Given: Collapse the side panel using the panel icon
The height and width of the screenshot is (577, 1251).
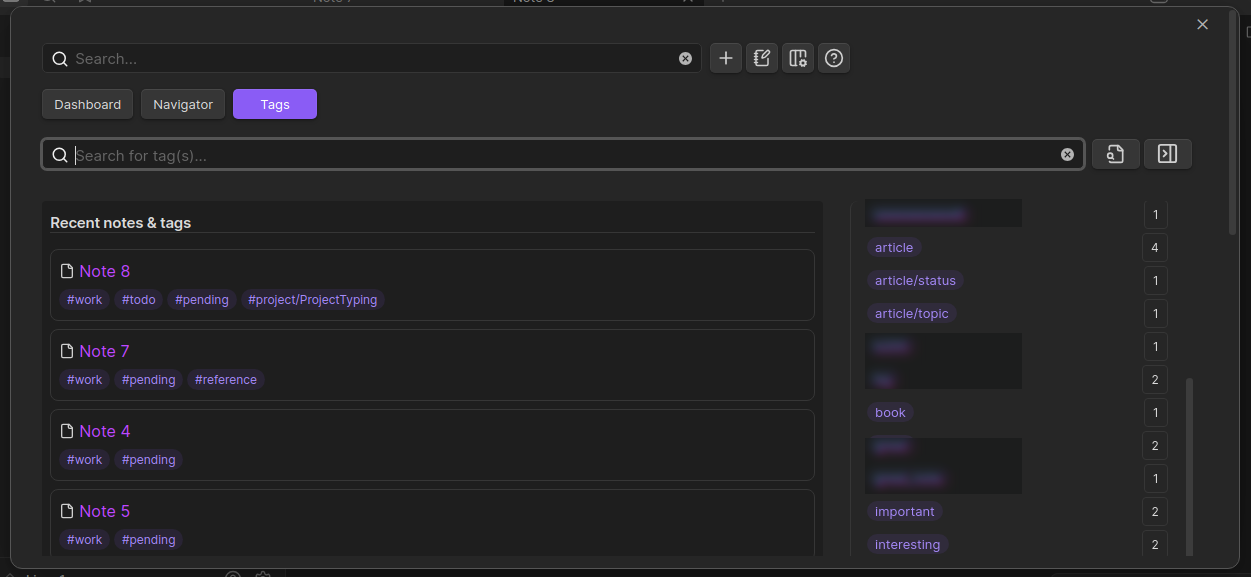Looking at the screenshot, I should (1167, 153).
